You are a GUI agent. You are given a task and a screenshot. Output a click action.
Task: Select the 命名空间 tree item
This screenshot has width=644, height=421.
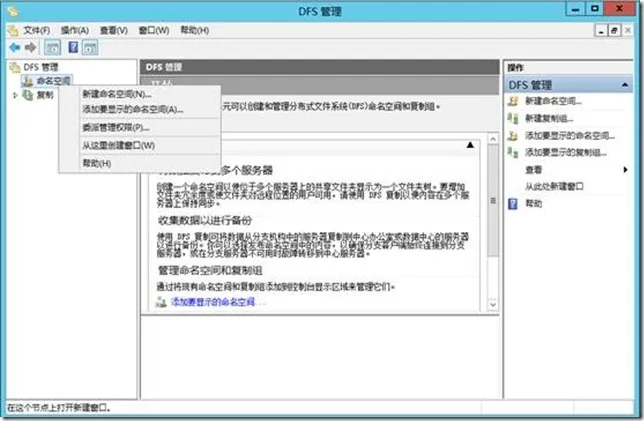pos(54,81)
